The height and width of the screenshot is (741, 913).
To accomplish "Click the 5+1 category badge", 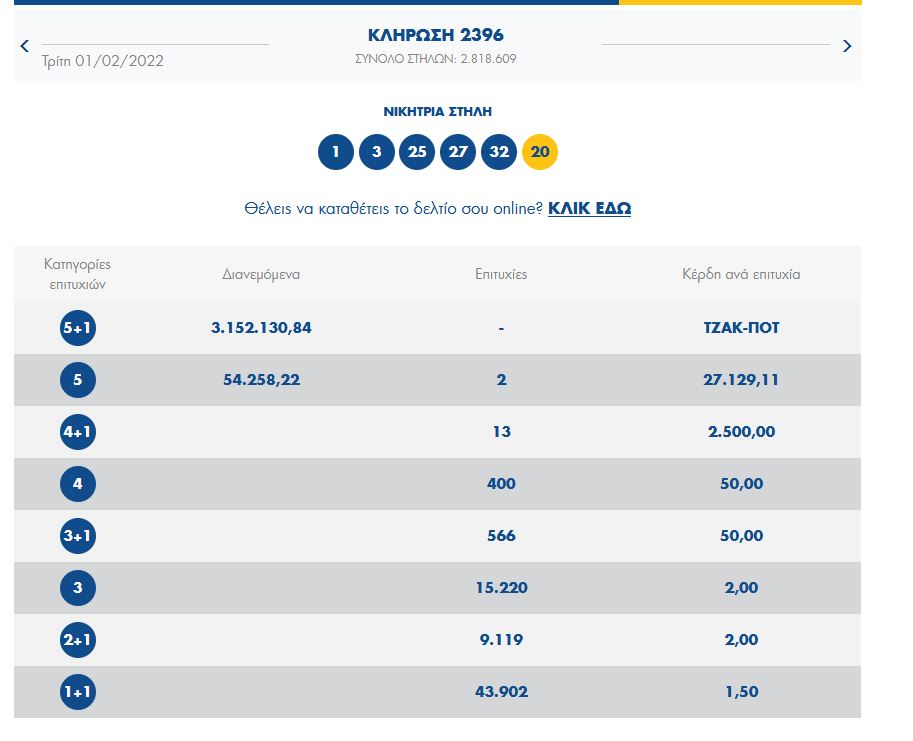I will click(78, 328).
